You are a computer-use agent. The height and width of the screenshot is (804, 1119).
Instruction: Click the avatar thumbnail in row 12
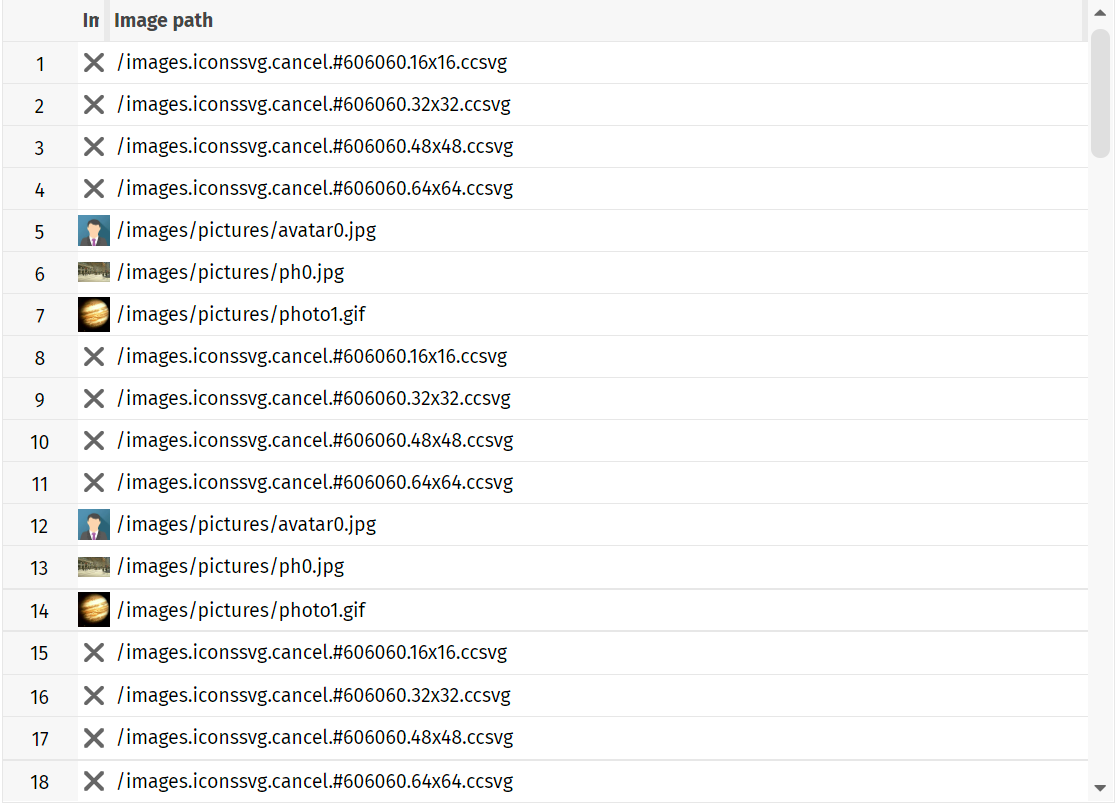(94, 525)
